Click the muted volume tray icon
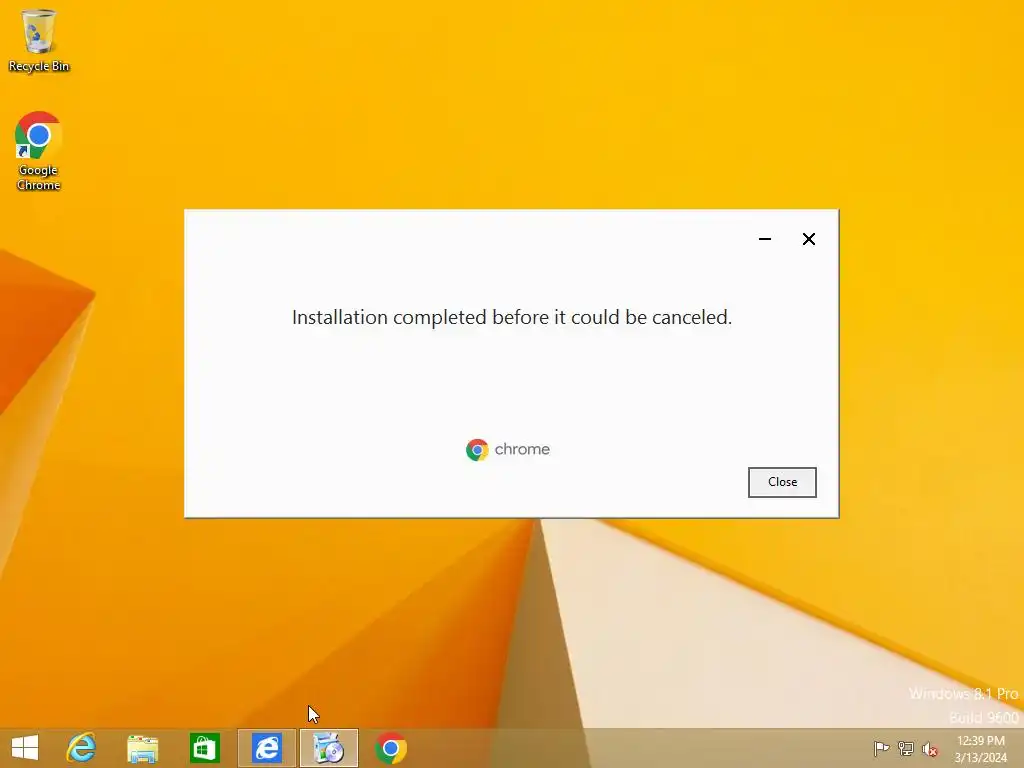This screenshot has width=1024, height=768. (930, 749)
